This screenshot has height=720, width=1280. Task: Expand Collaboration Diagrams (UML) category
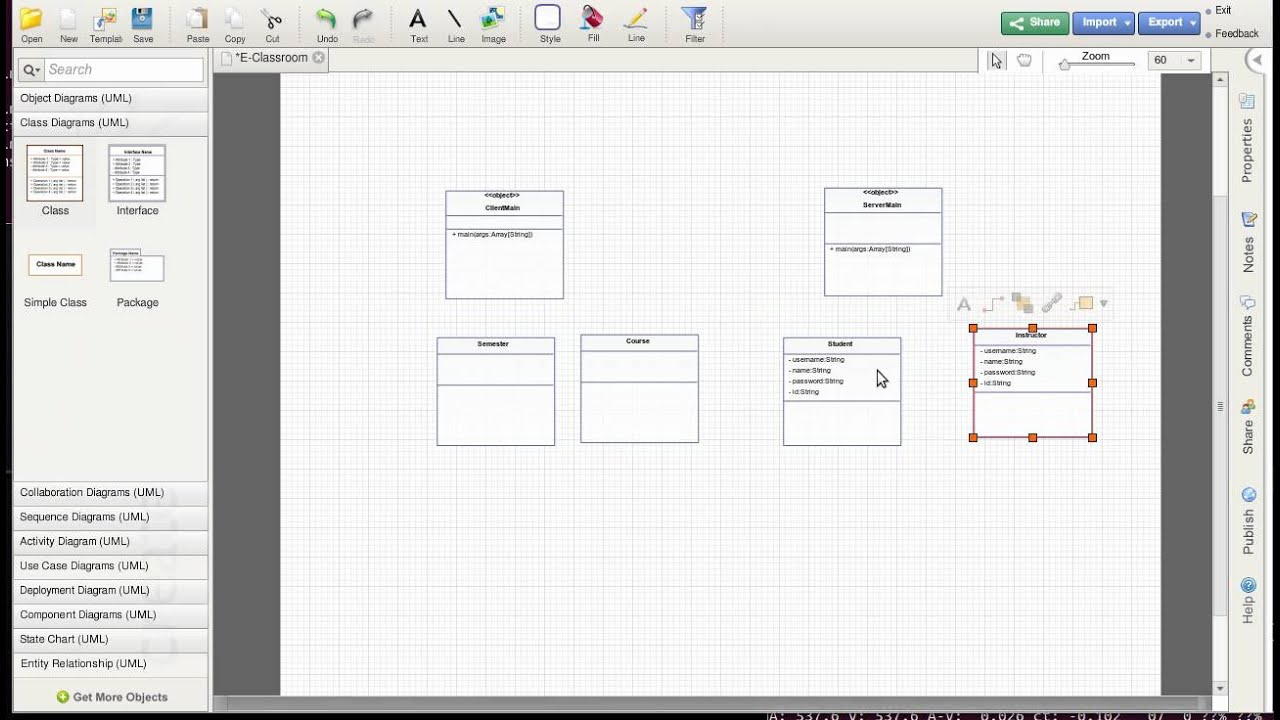tap(111, 492)
